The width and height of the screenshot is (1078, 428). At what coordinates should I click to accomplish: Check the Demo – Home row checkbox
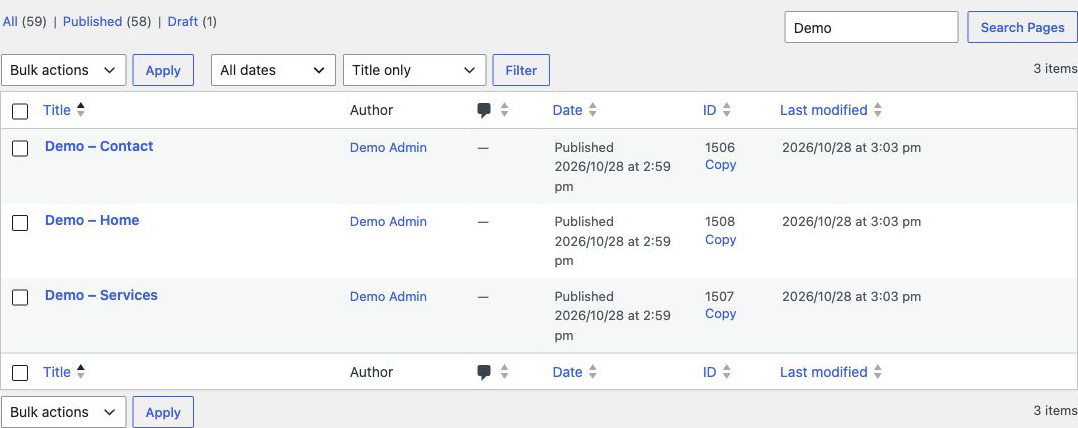pyautogui.click(x=20, y=223)
